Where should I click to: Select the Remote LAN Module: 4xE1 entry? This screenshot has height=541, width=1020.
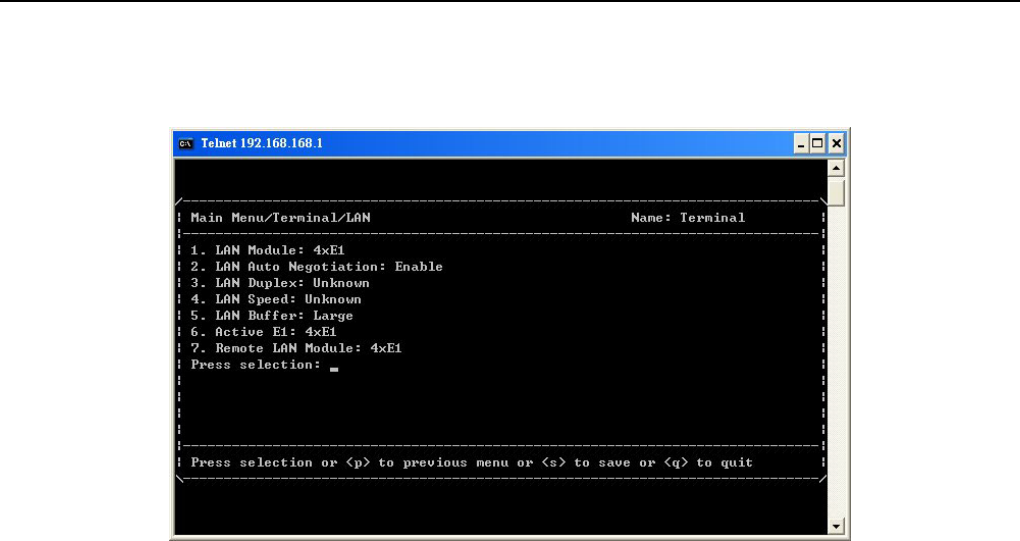tap(295, 348)
